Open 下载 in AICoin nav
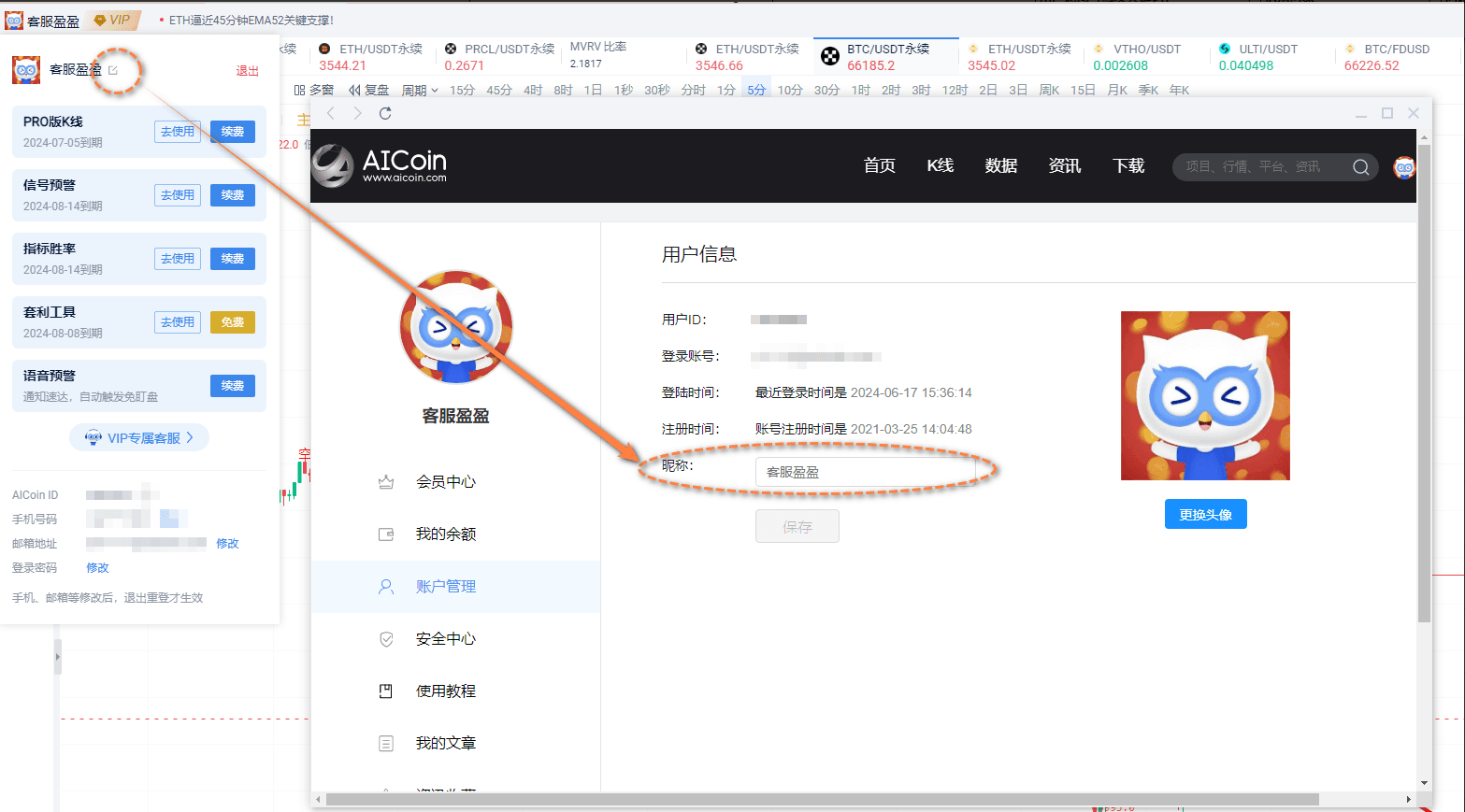Viewport: 1465px width, 812px height. pos(1128,165)
